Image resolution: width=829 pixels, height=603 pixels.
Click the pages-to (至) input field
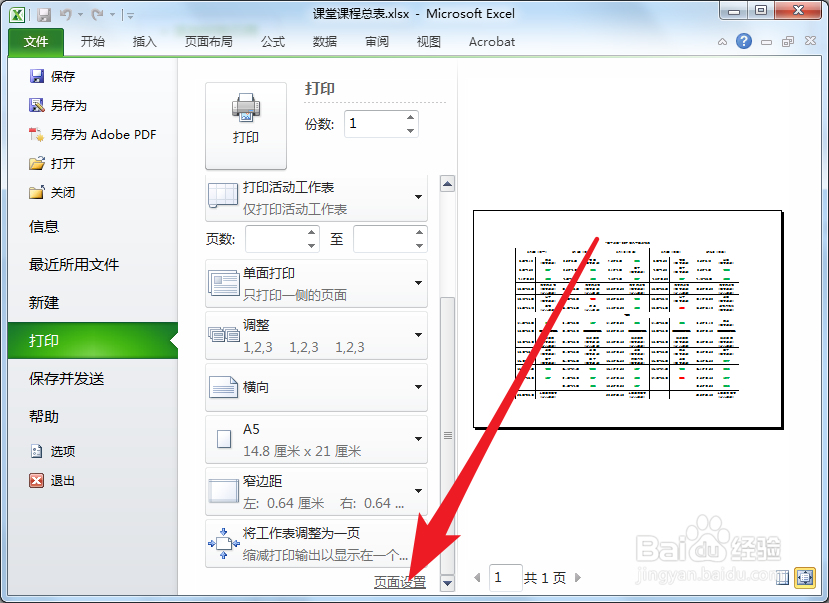(384, 239)
